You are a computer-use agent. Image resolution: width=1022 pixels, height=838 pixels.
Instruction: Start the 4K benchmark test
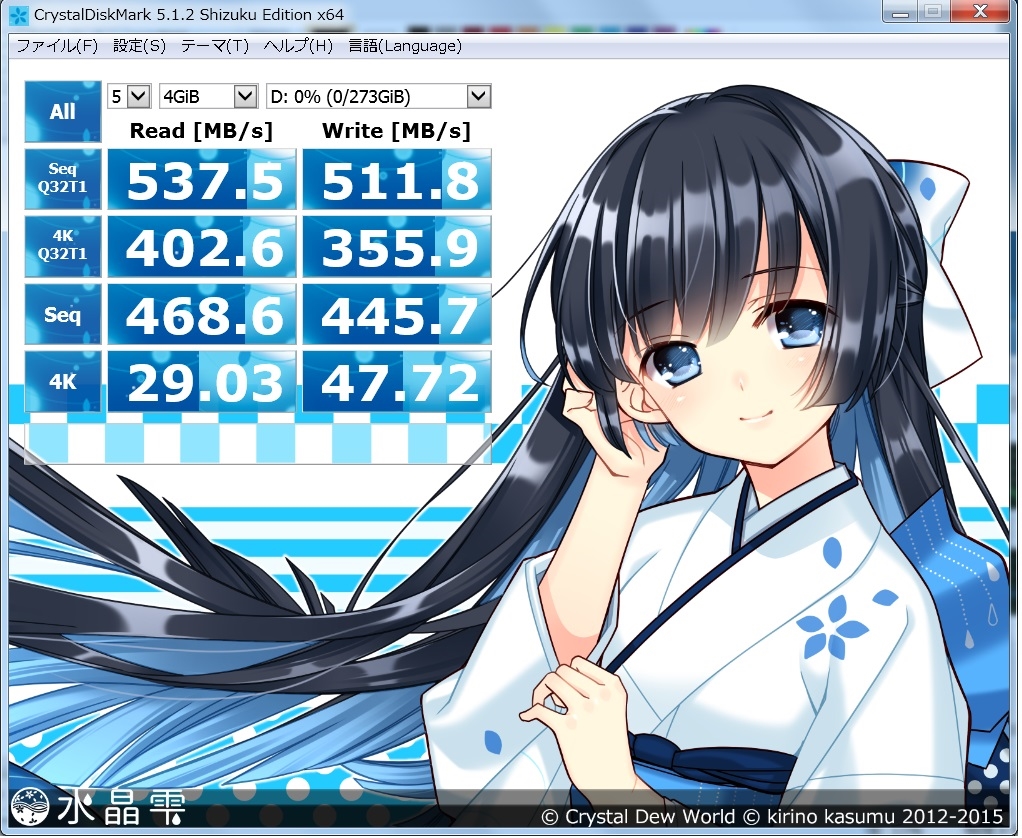pyautogui.click(x=63, y=381)
